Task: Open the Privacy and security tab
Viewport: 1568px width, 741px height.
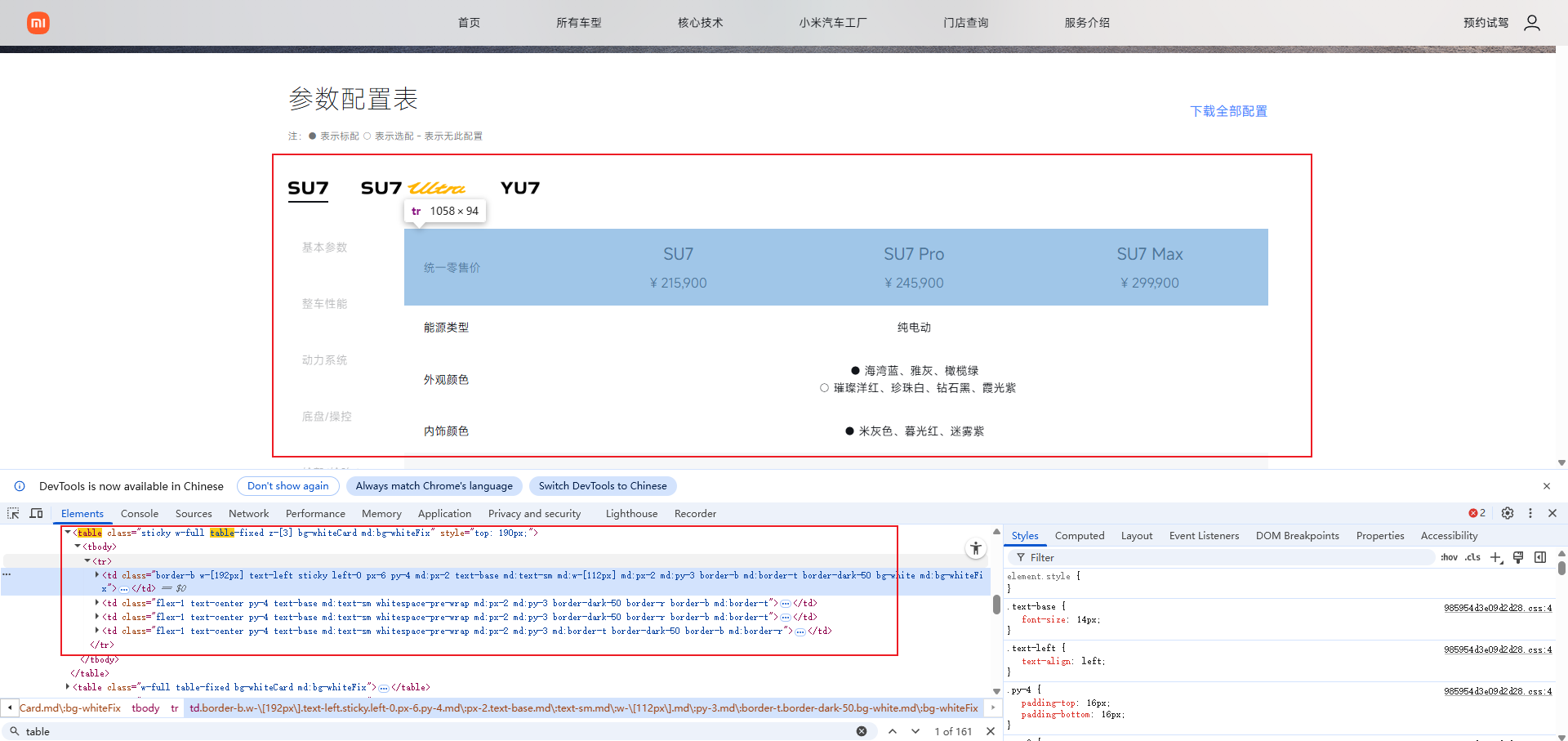Action: click(534, 514)
